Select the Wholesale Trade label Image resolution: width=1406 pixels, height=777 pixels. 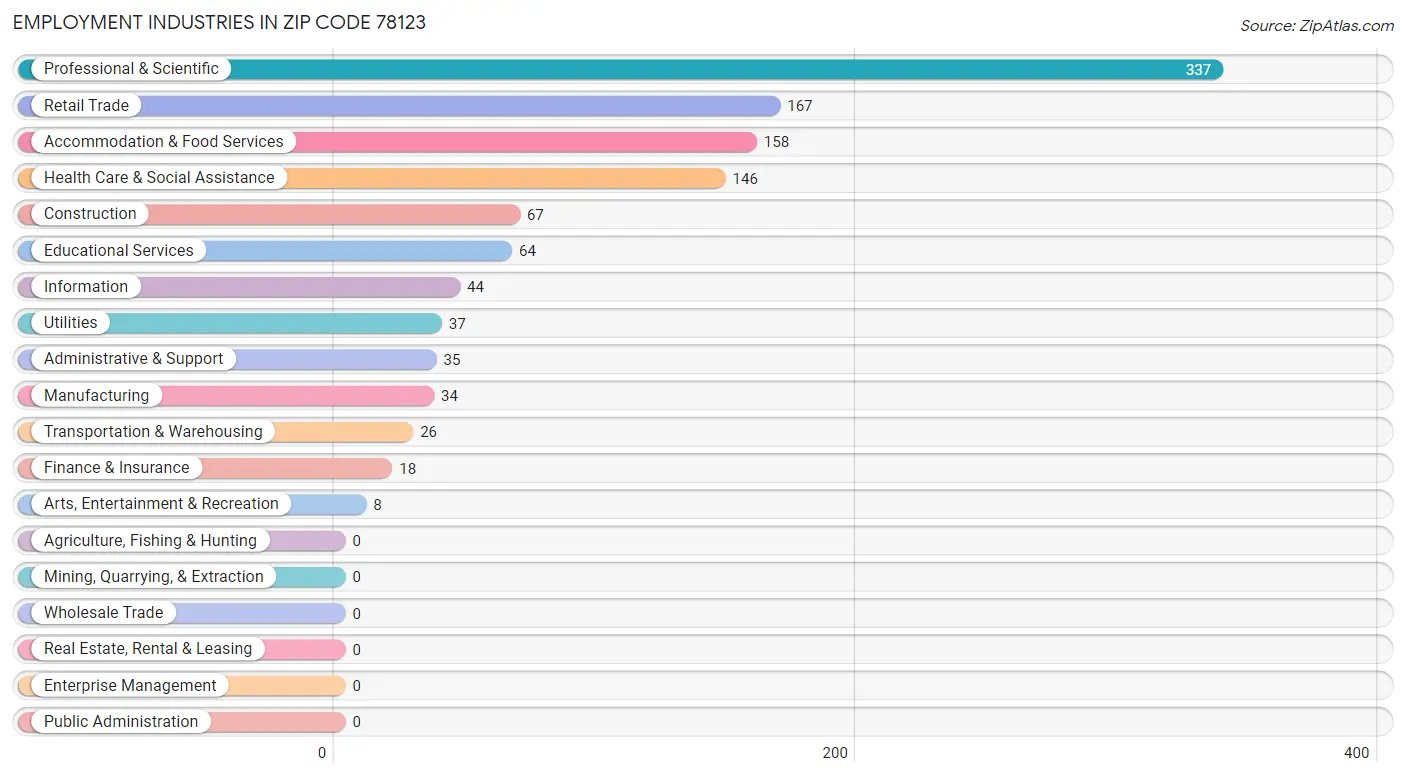click(x=103, y=612)
